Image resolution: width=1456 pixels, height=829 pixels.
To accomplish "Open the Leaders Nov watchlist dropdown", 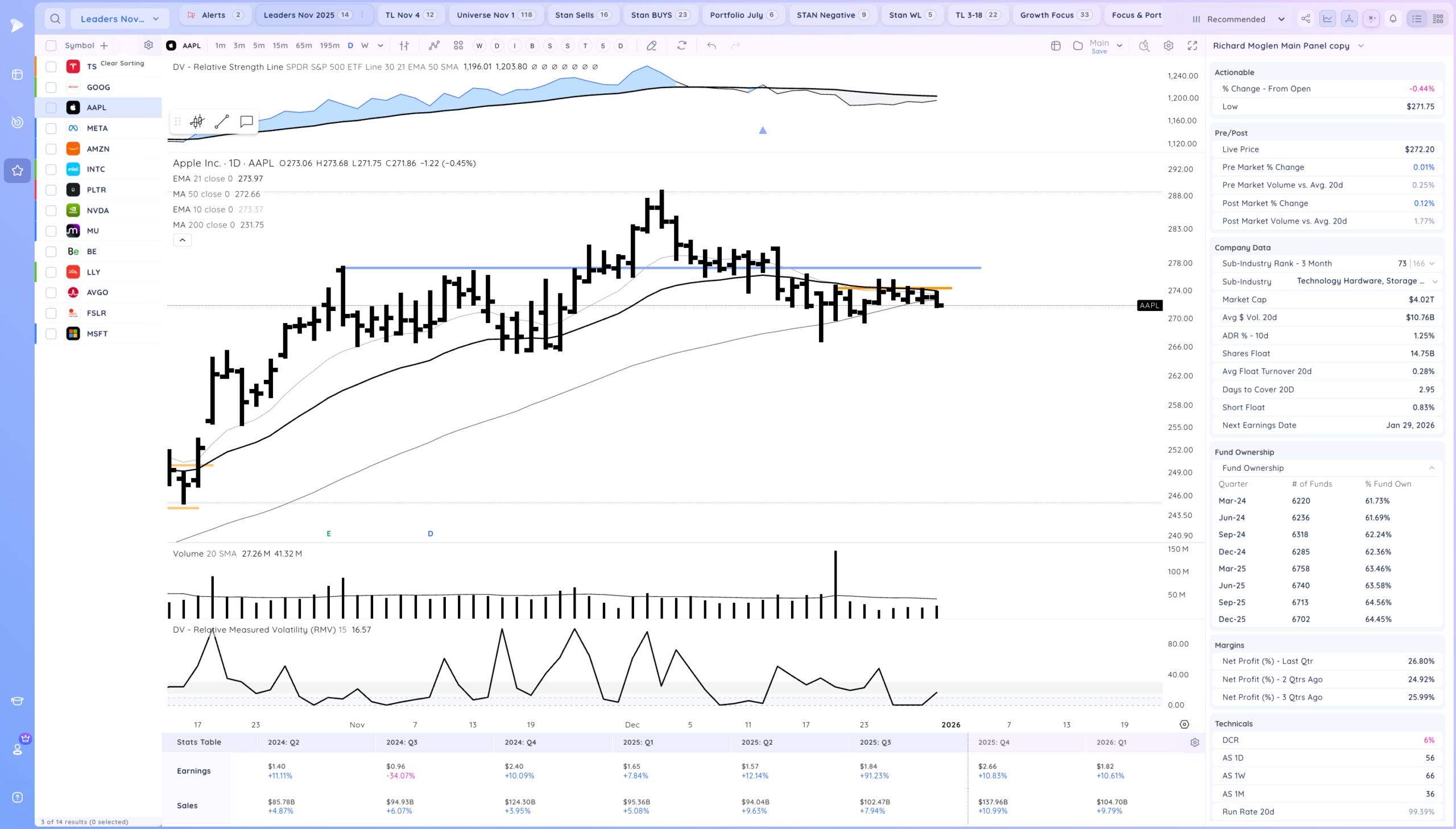I will click(119, 19).
